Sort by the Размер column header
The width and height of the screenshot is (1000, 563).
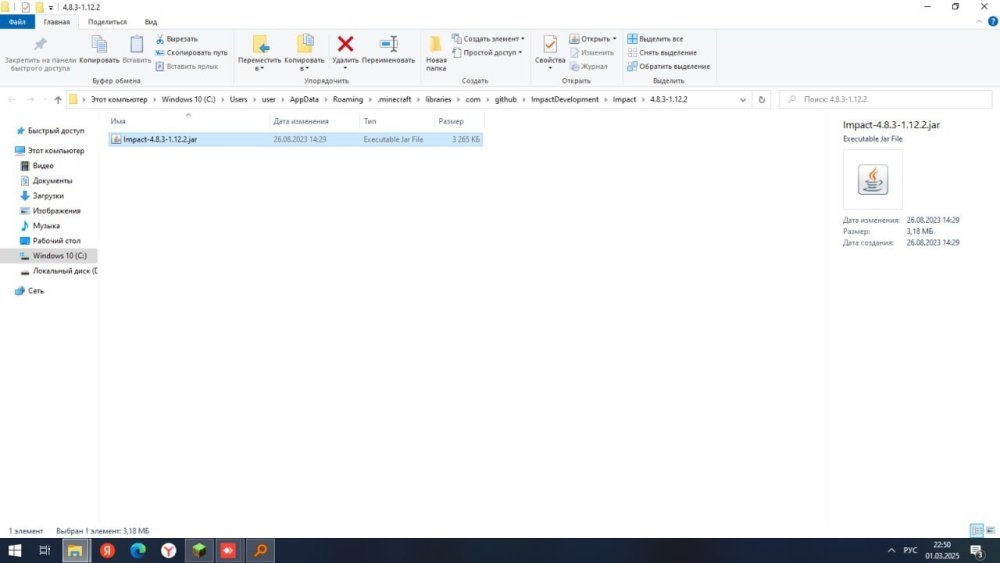coord(459,121)
